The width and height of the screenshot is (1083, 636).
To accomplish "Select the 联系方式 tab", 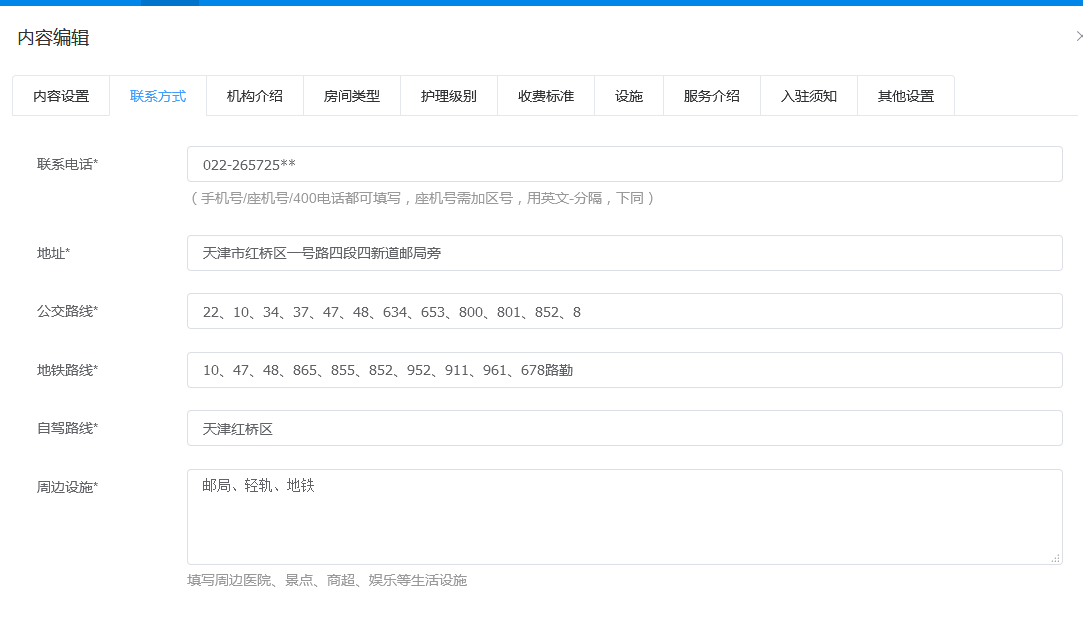I will pos(158,95).
